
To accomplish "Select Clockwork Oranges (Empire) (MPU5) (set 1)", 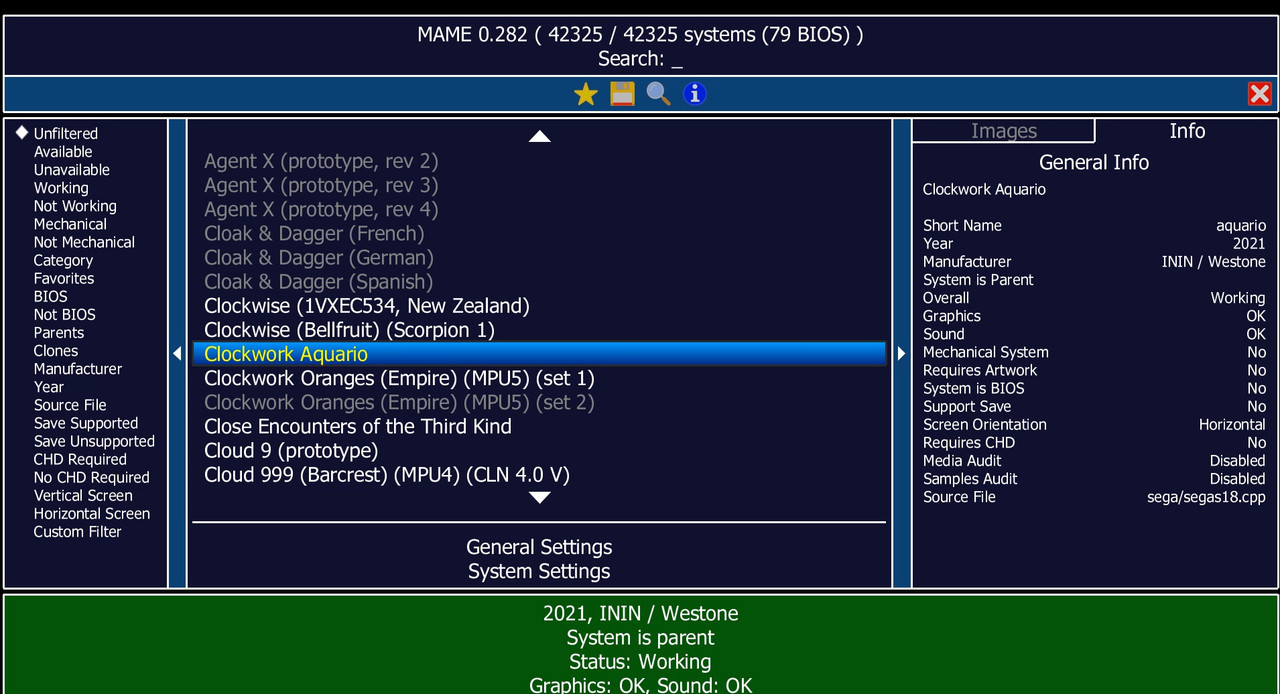I will (539, 378).
